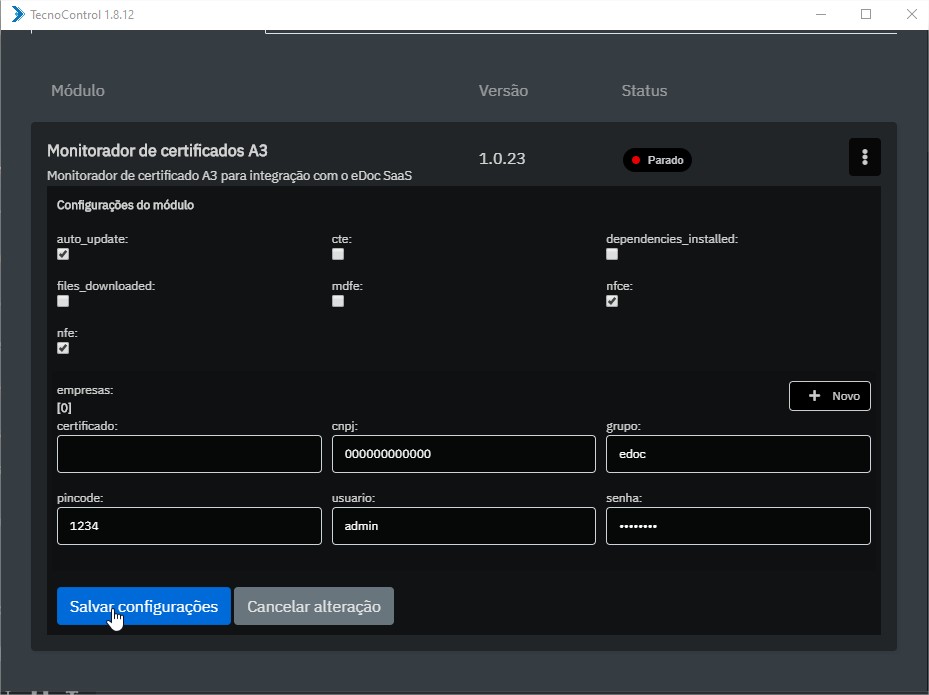The image size is (929, 695).
Task: Open the three-dot module options menu
Action: 864,157
